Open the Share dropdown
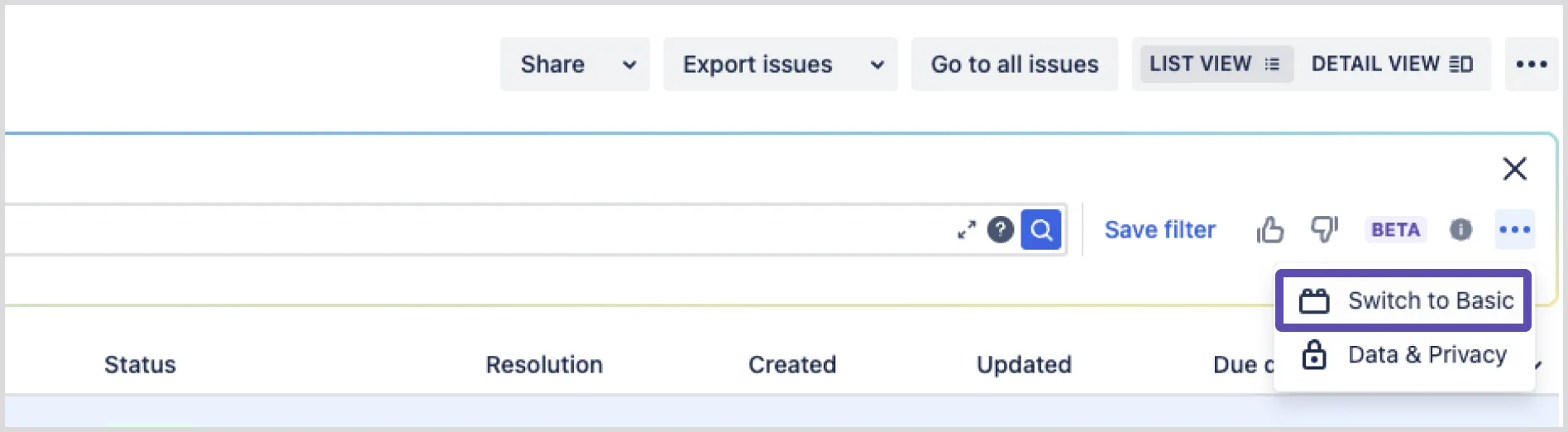Image resolution: width=1568 pixels, height=432 pixels. coord(575,64)
